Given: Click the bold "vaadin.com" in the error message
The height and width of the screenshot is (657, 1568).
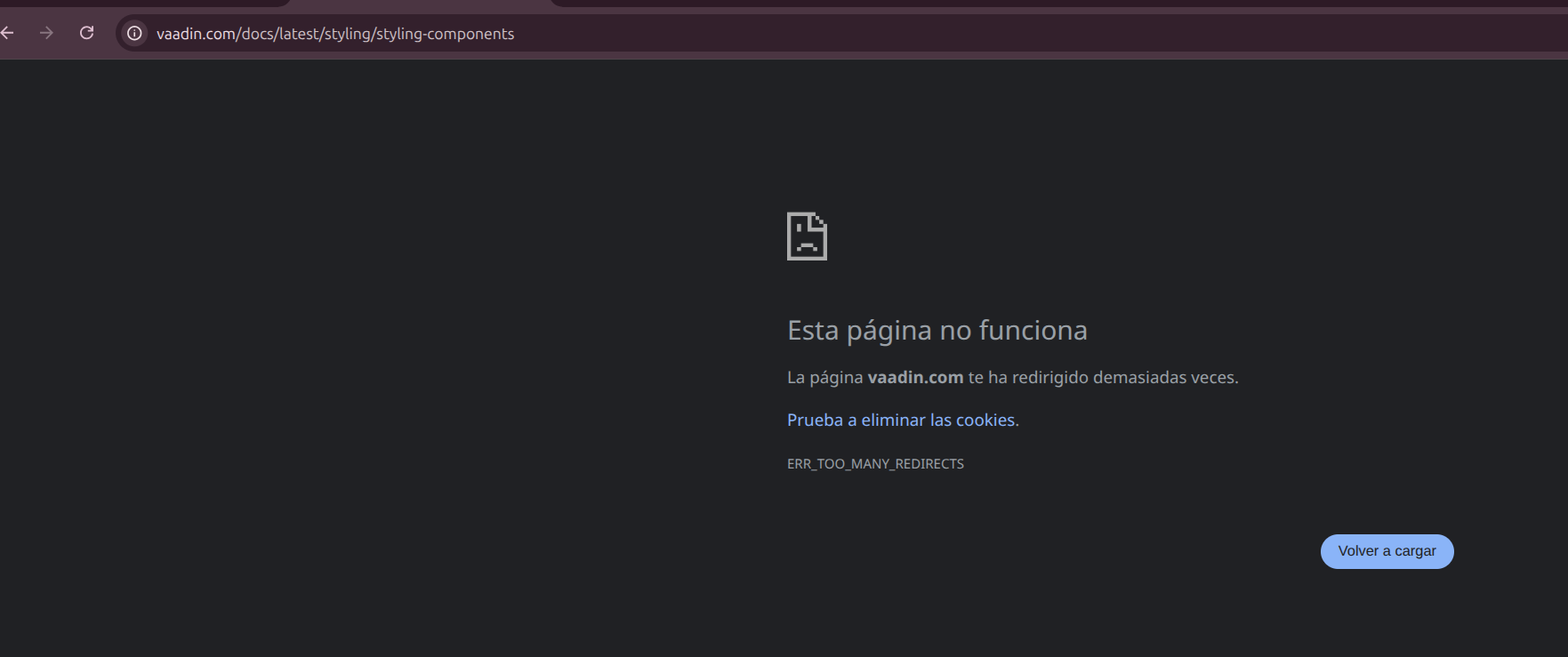Looking at the screenshot, I should pos(915,378).
